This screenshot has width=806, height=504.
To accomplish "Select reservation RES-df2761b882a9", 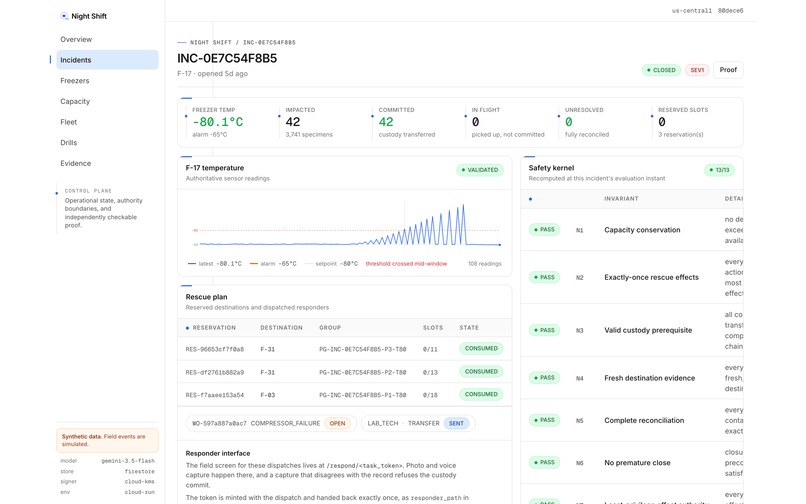I will tap(215, 372).
